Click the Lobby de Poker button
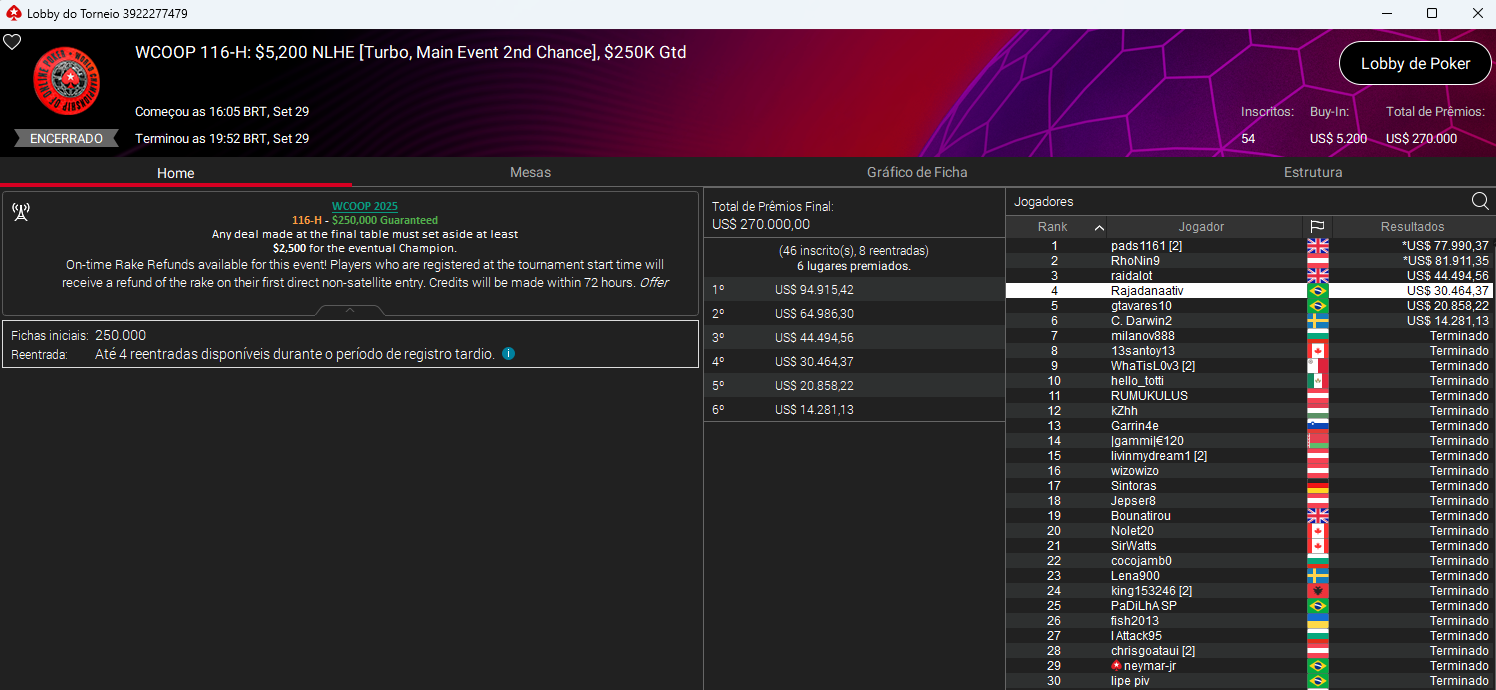This screenshot has width=1496, height=690. pos(1414,63)
